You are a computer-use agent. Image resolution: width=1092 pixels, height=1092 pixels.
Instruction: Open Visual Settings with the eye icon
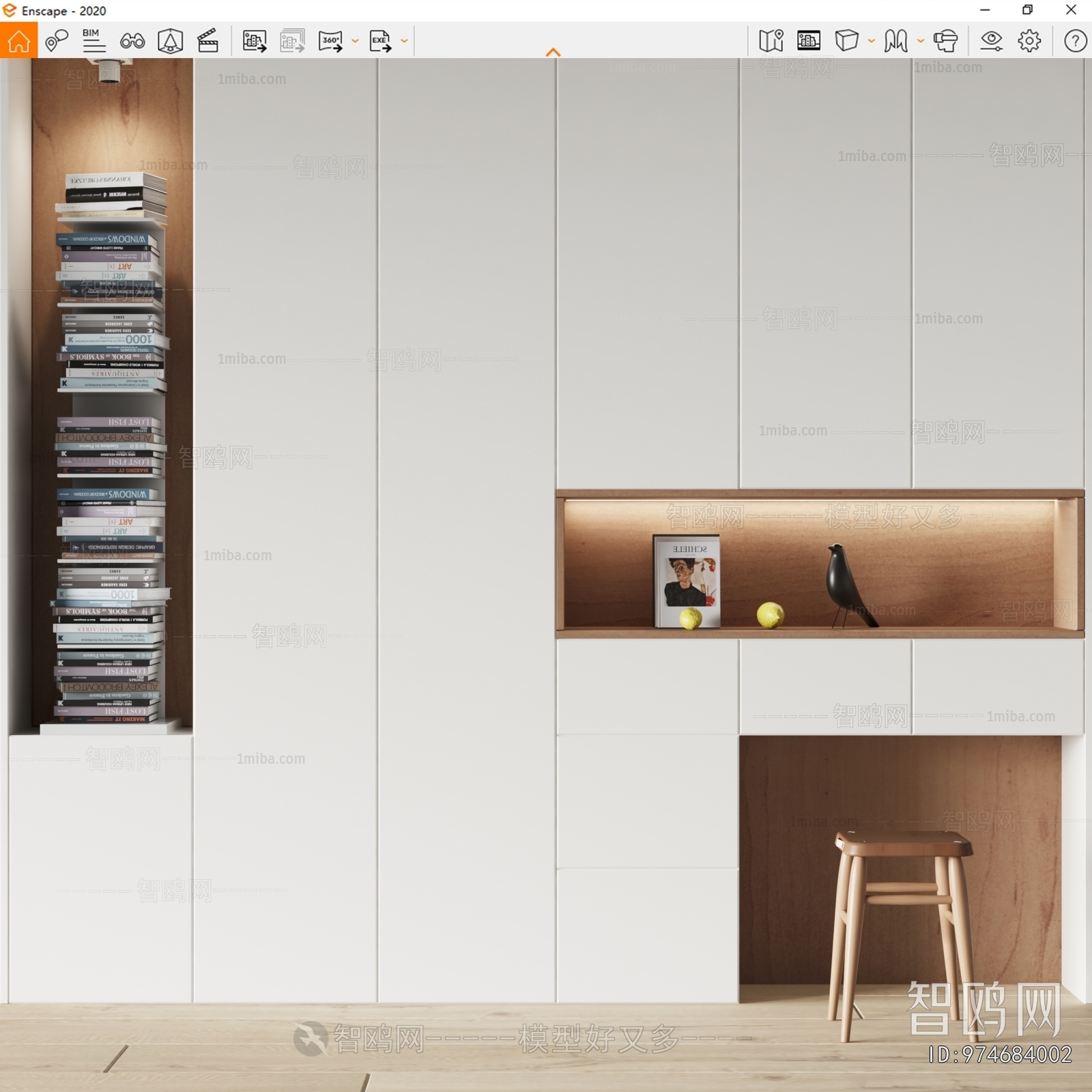pyautogui.click(x=992, y=41)
